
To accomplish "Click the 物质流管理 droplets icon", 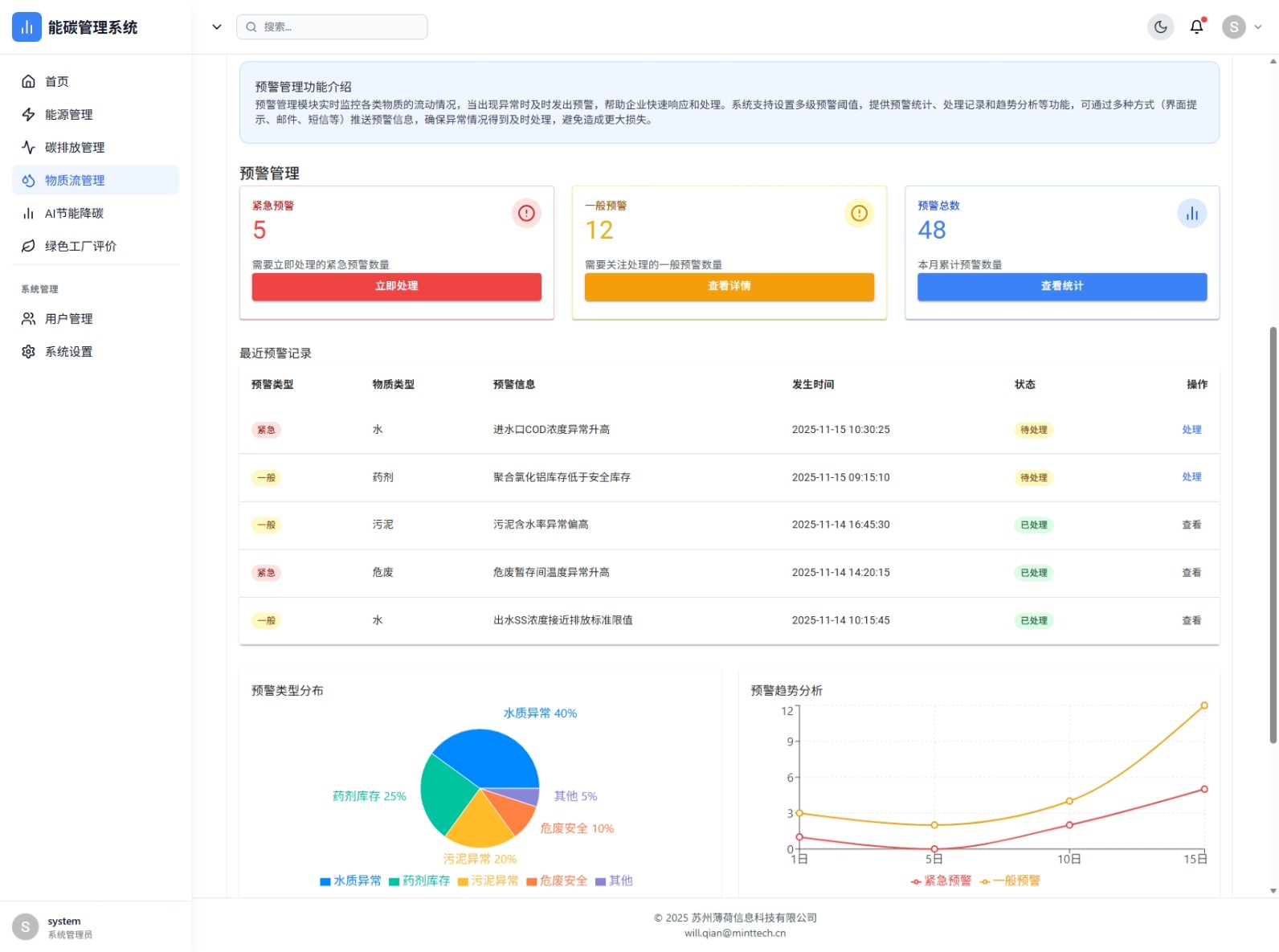I will pyautogui.click(x=28, y=180).
